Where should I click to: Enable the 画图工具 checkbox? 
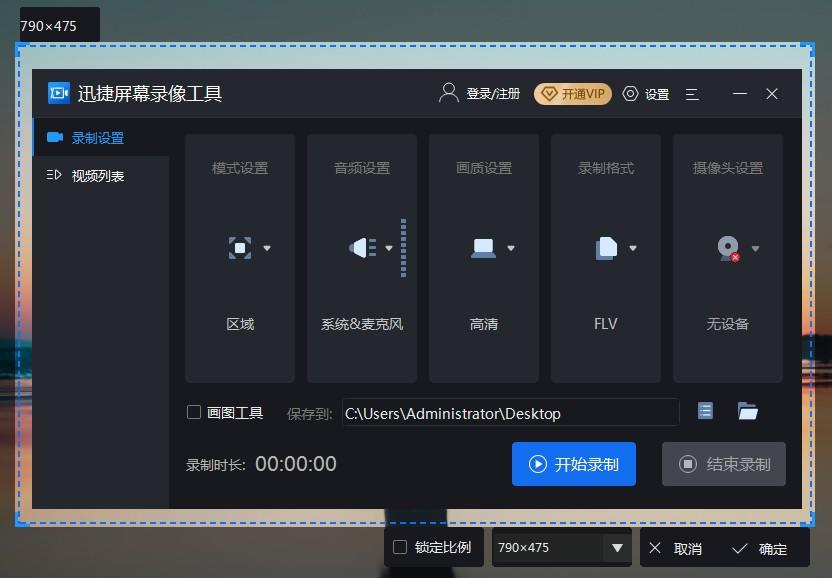[194, 412]
